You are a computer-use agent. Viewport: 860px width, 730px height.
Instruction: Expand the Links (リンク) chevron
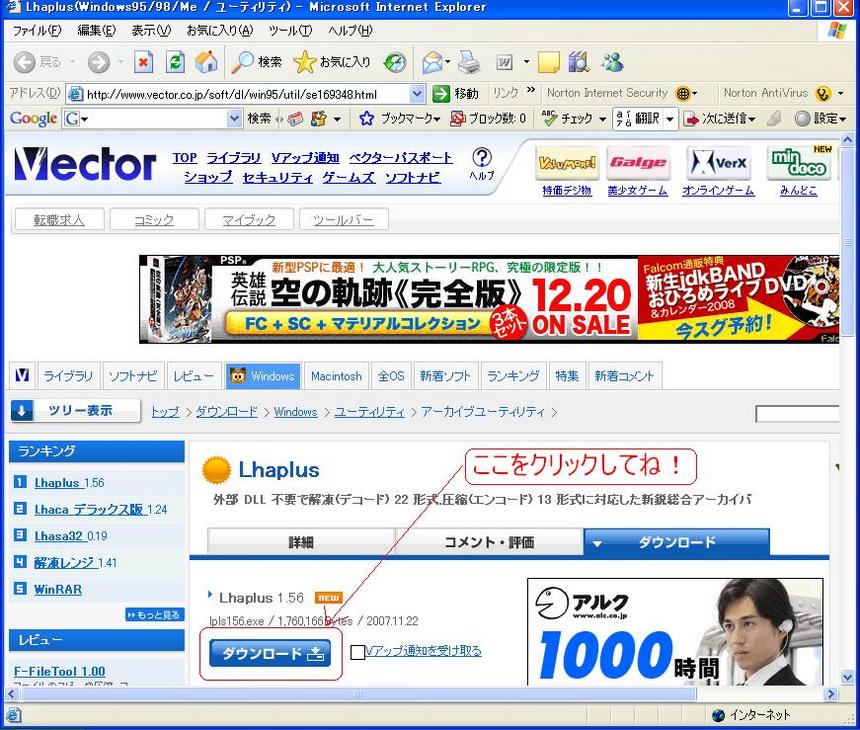click(x=530, y=89)
